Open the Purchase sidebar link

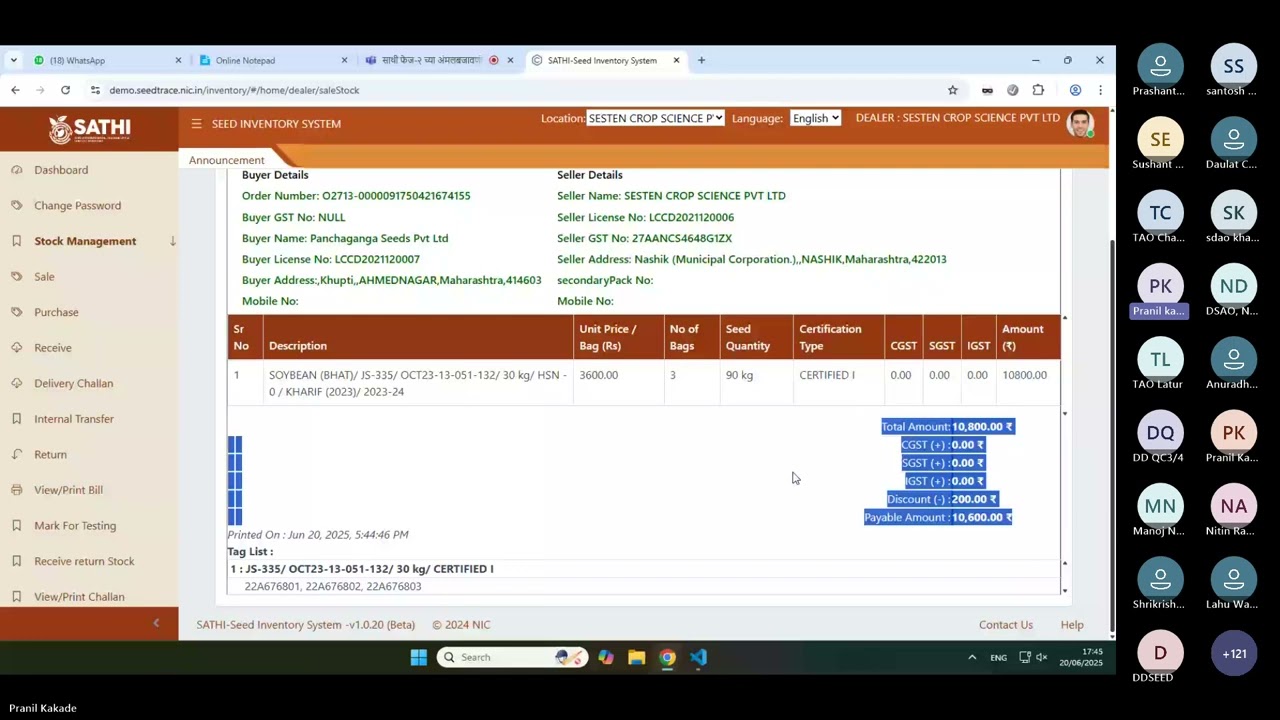(56, 312)
